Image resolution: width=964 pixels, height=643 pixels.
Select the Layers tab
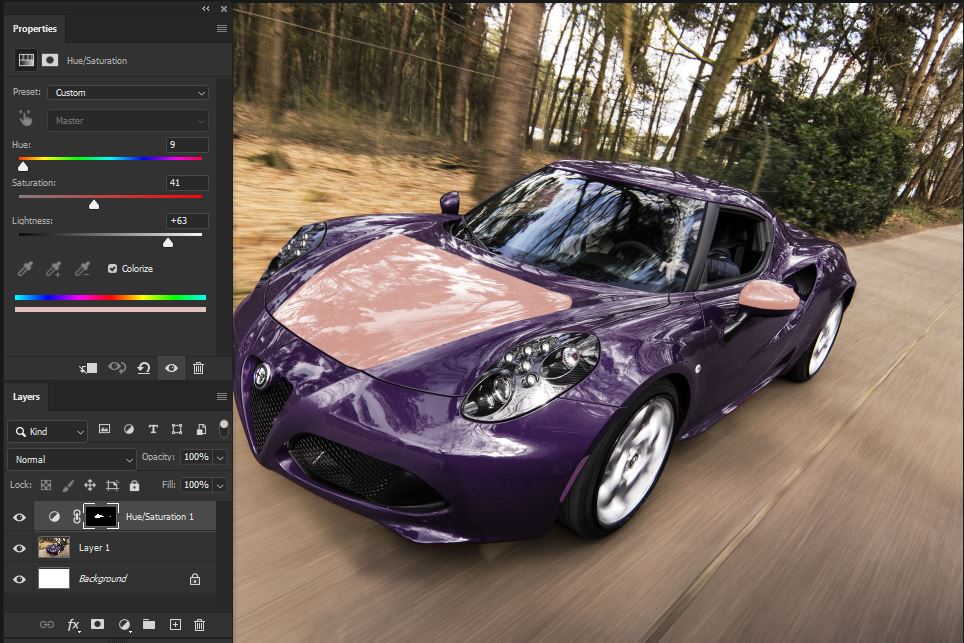coord(26,396)
